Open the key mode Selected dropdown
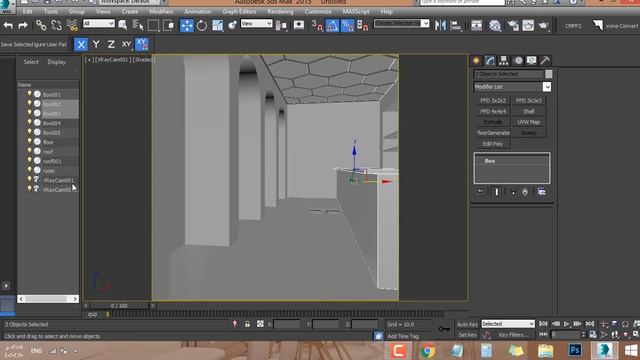 [x=508, y=324]
